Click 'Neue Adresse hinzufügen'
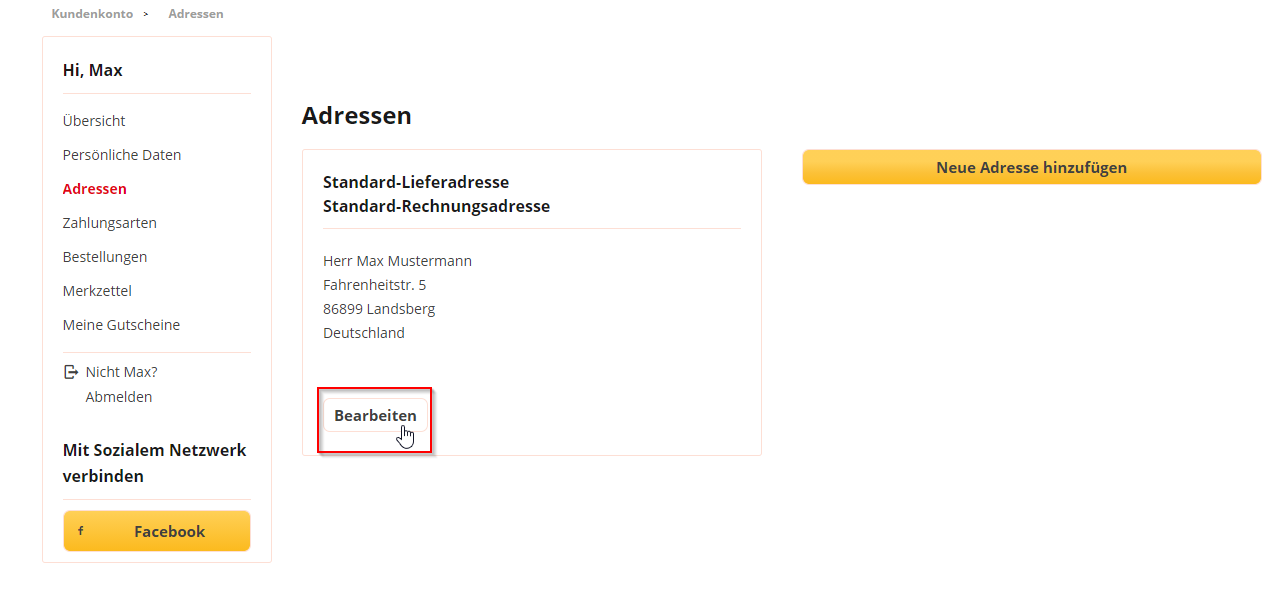 tap(1031, 167)
